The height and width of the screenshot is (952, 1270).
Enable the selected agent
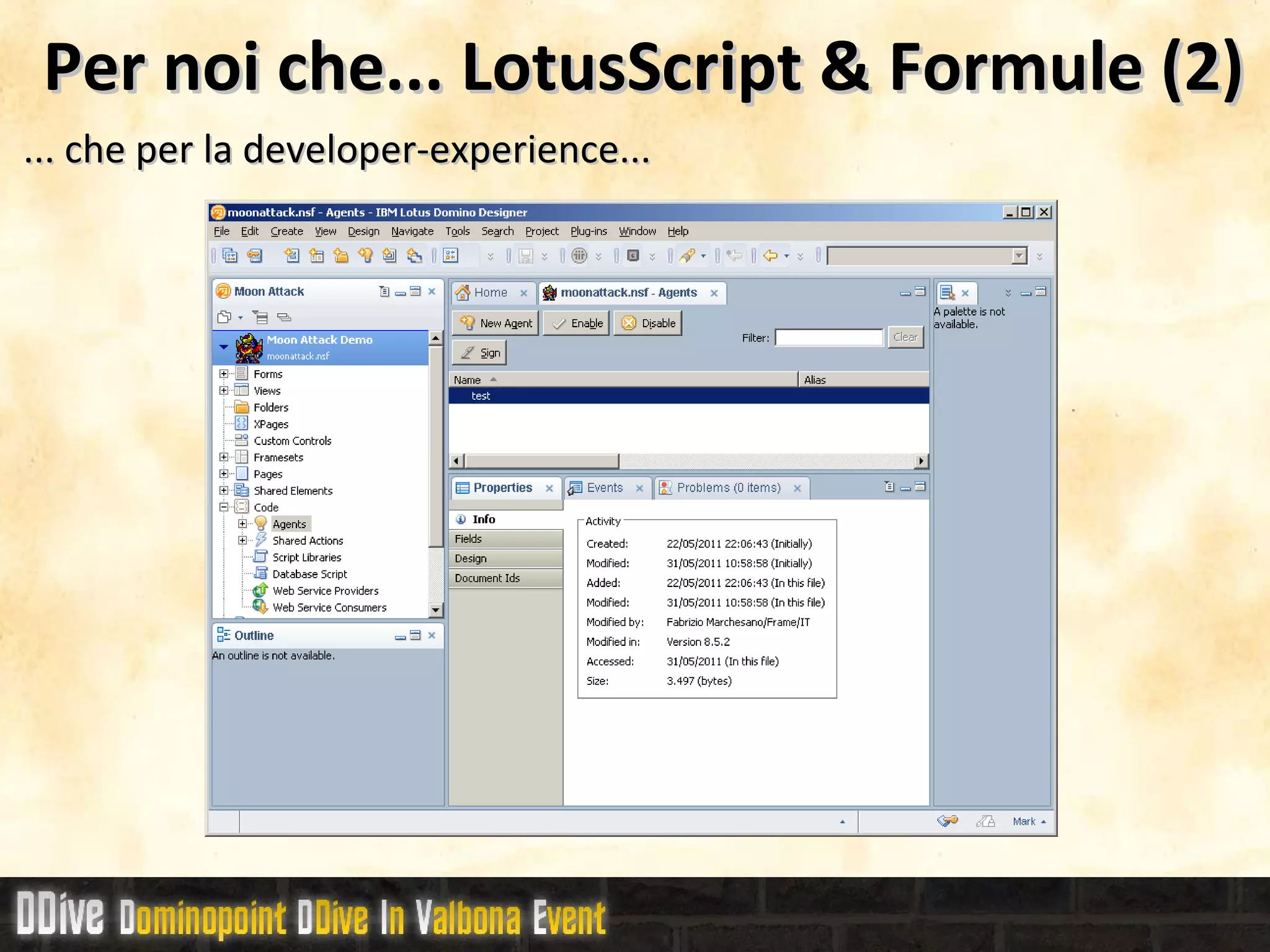click(577, 323)
